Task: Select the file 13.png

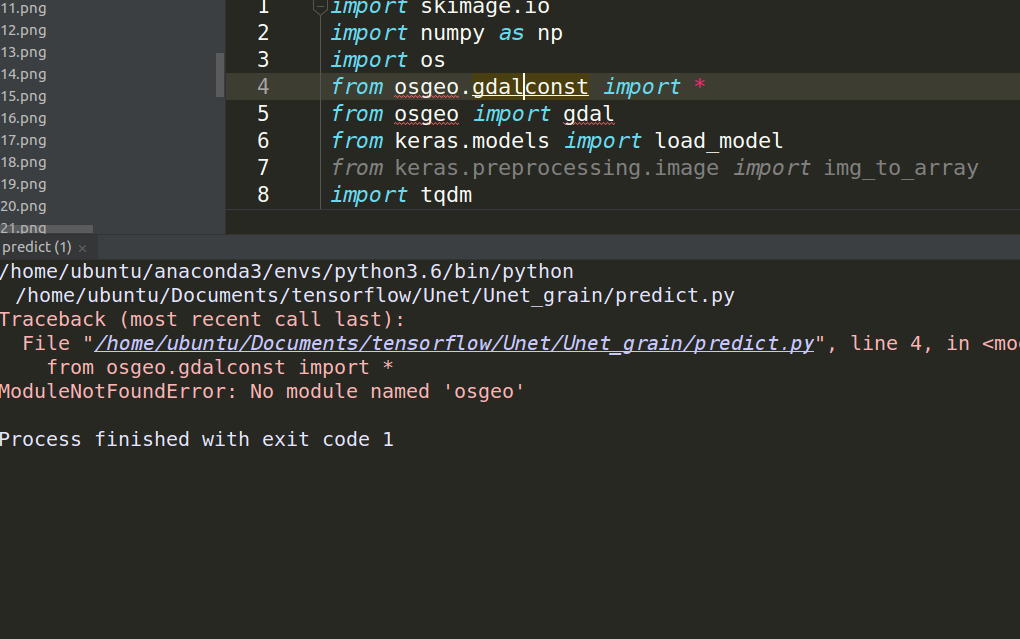Action: 25,52
